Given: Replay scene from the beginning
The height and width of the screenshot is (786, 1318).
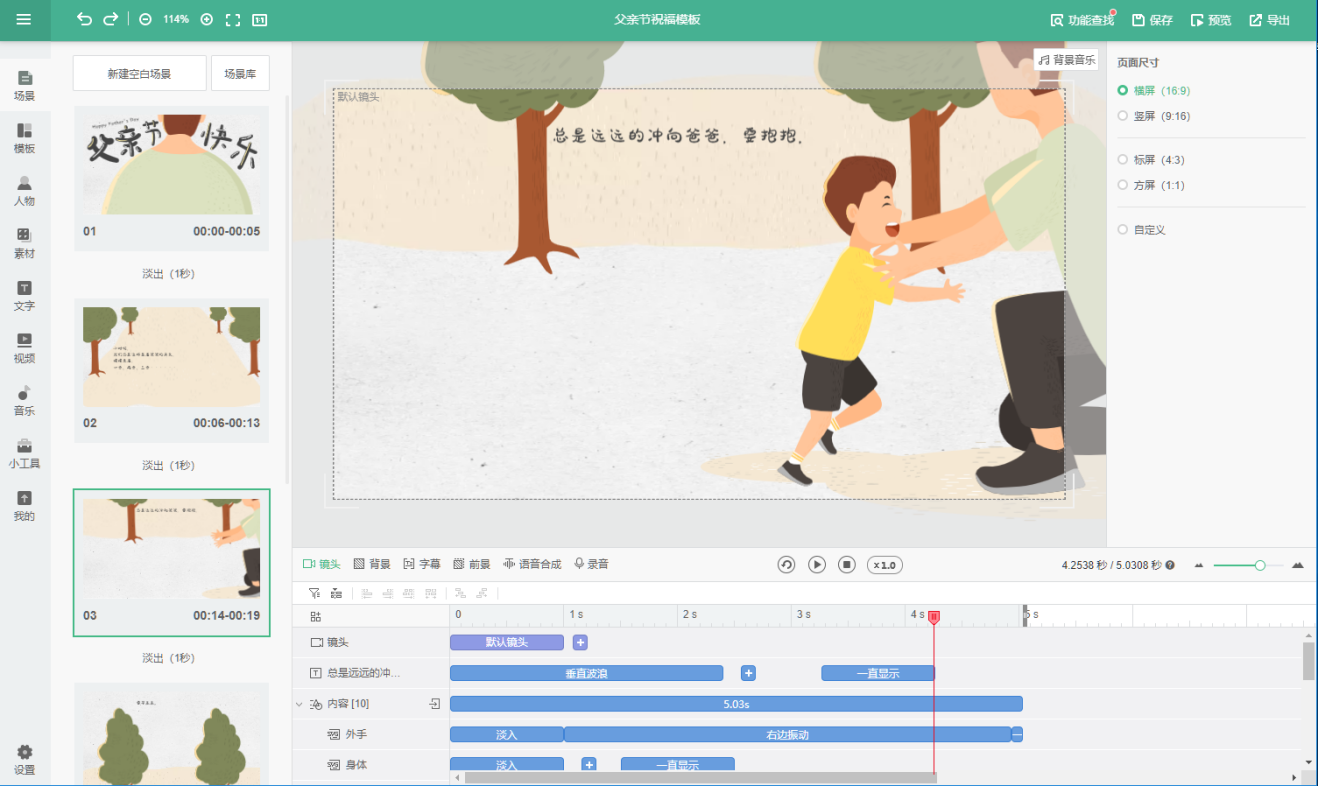Looking at the screenshot, I should [787, 565].
